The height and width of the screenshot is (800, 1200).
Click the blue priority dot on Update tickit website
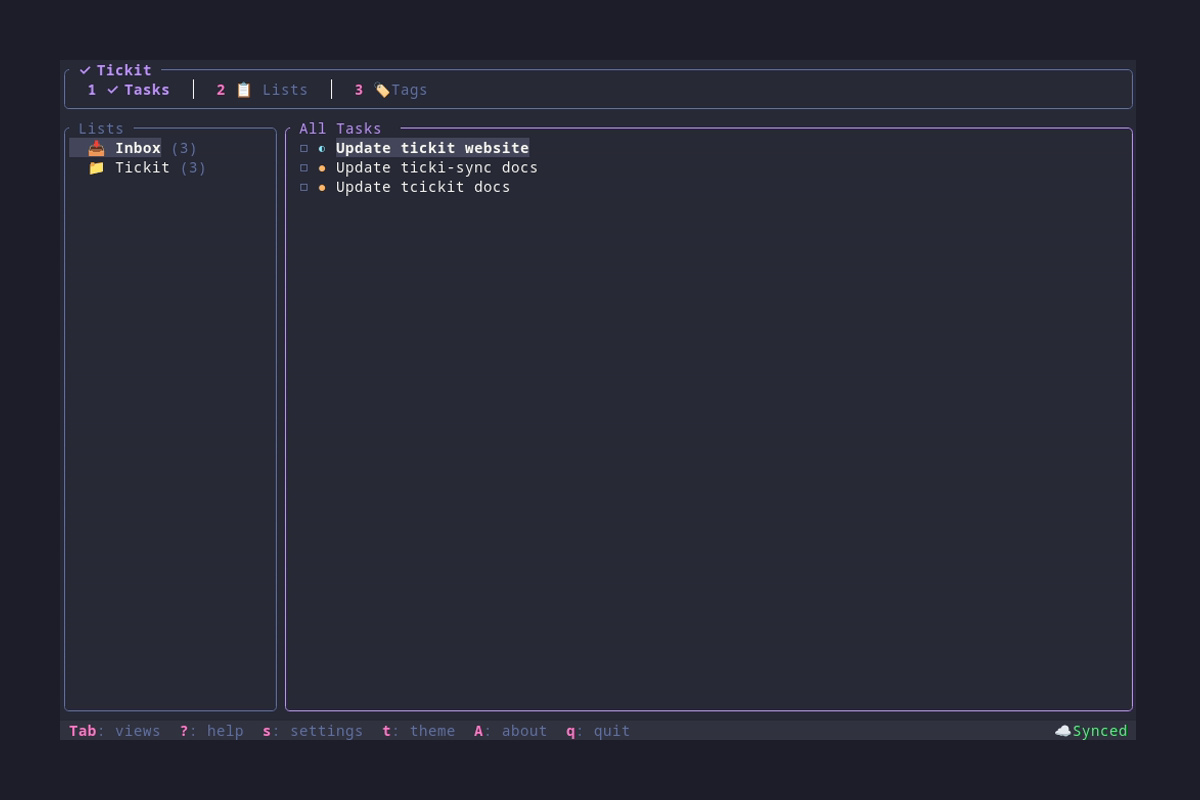click(x=322, y=147)
